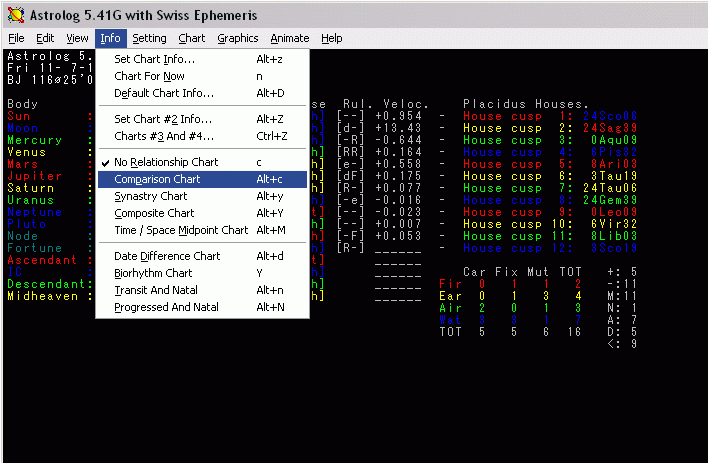Choose Set Chart Info... entry

(x=202, y=59)
